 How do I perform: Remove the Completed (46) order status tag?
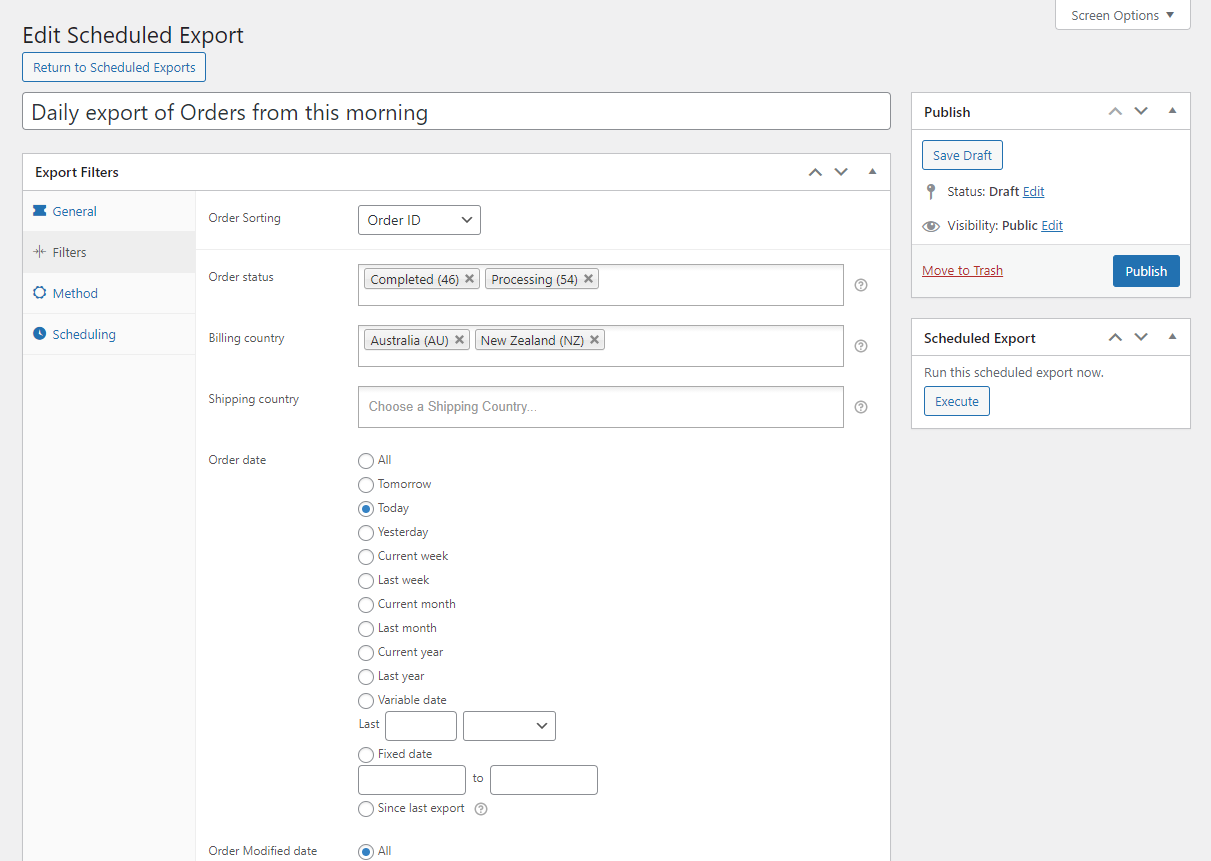[469, 279]
